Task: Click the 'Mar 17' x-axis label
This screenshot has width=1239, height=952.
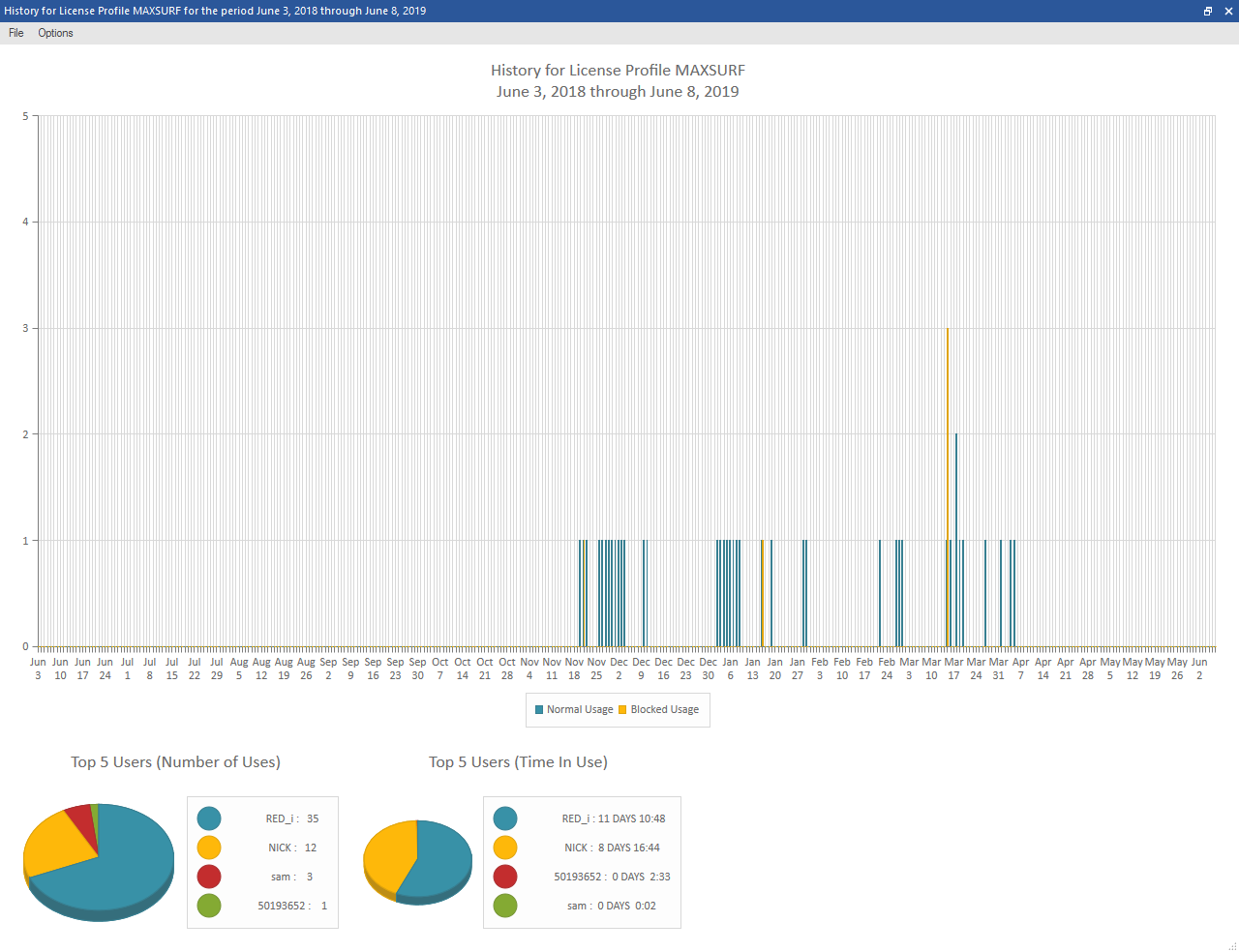Action: click(953, 669)
